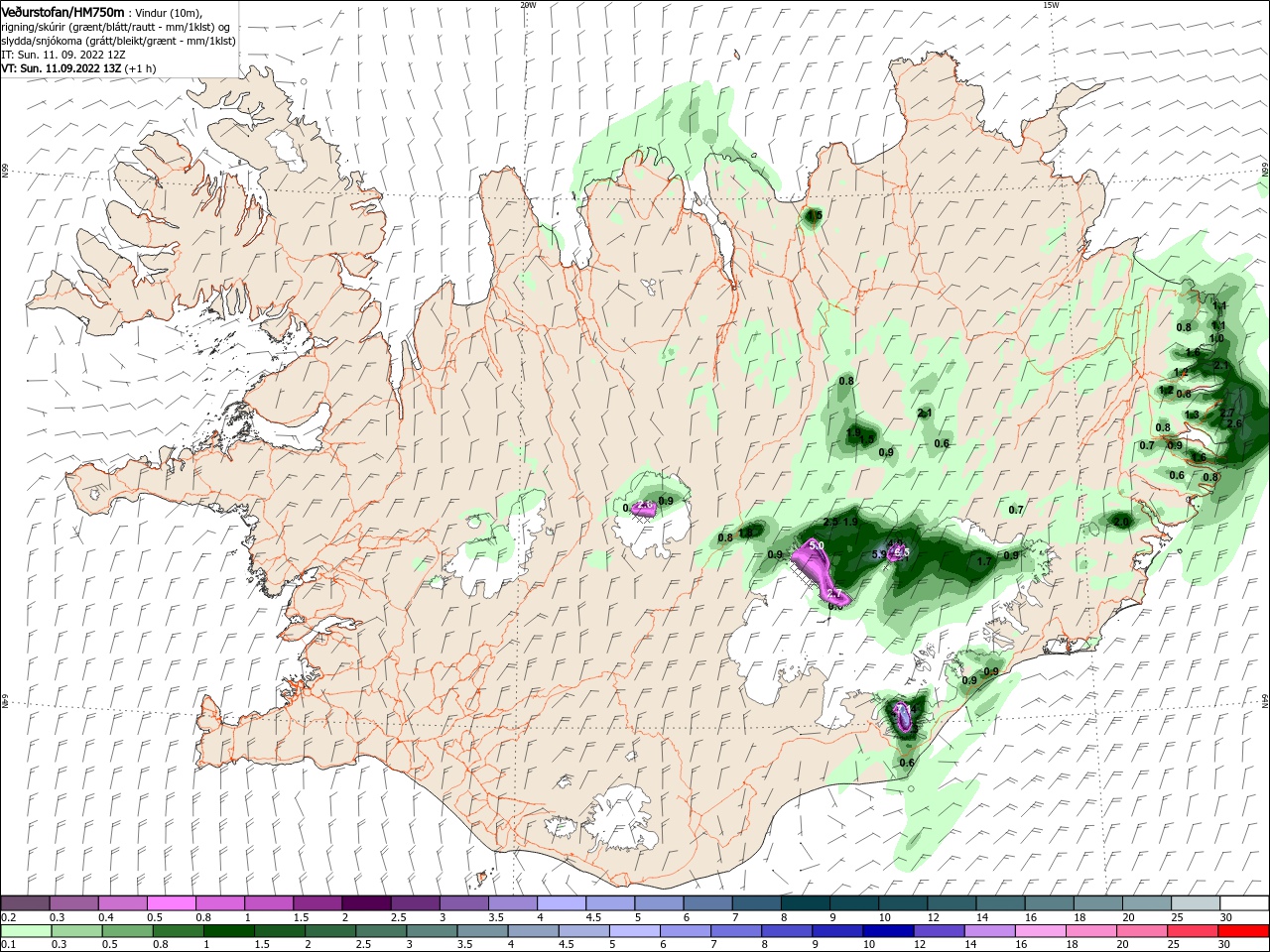Screen dimensions: 1270x952
Task: Pick upper legend swatch between 12 and 14
Action: tap(951, 903)
